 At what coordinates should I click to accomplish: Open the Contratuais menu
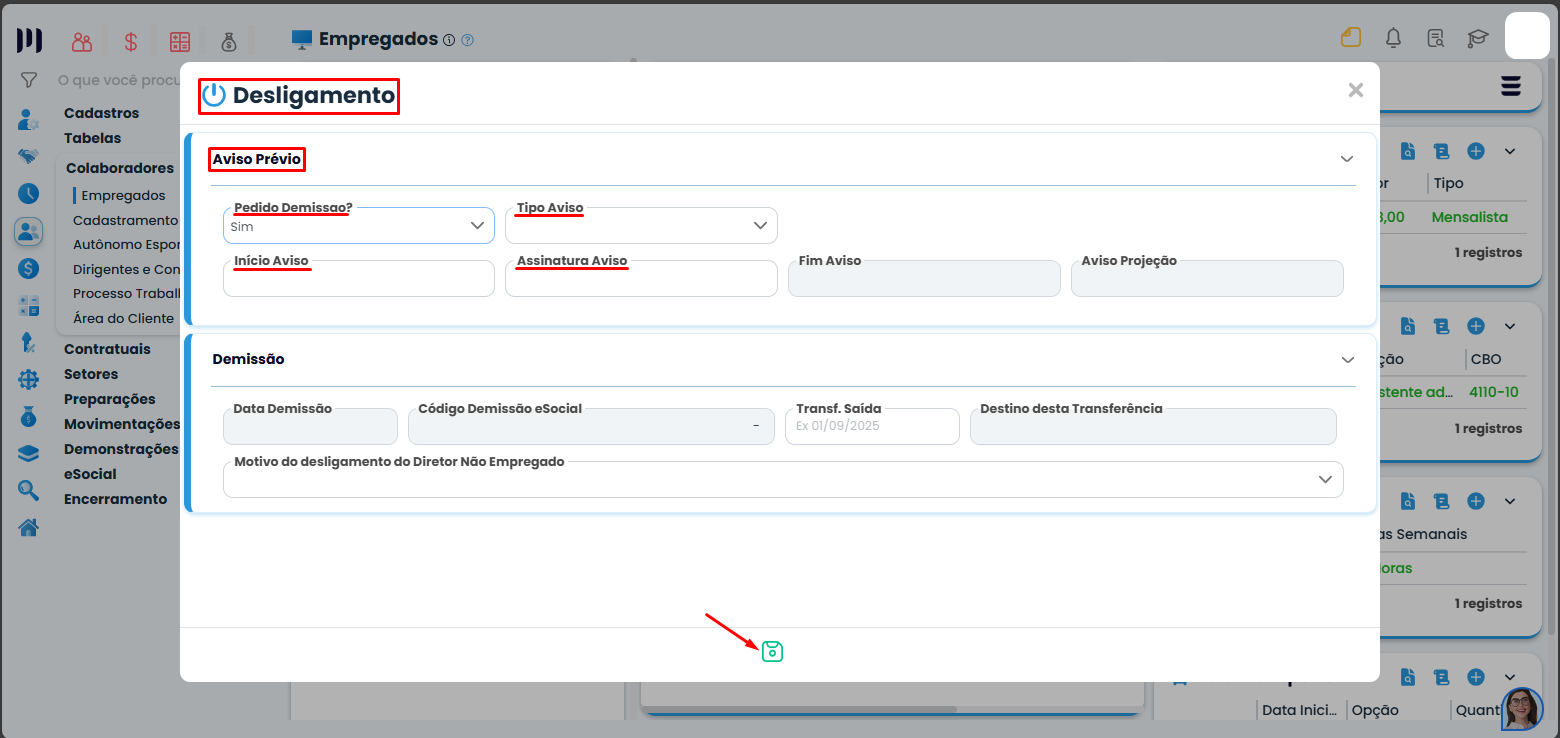tap(108, 349)
